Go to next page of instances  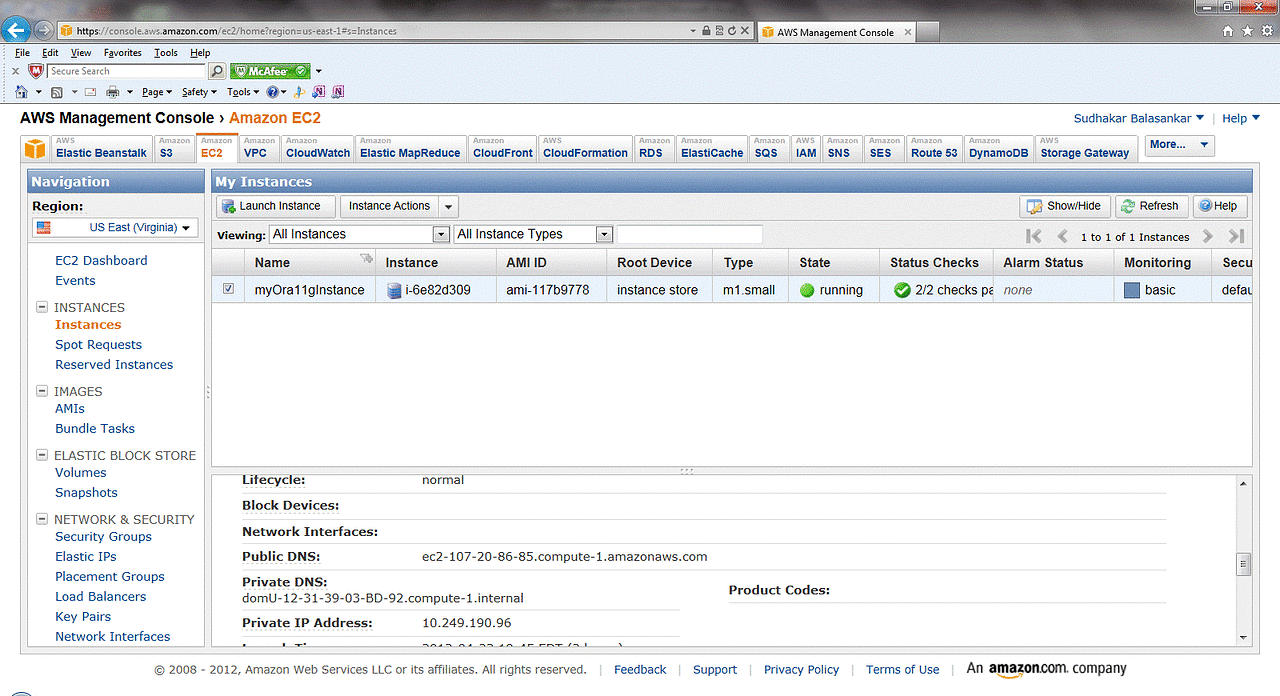tap(1208, 236)
